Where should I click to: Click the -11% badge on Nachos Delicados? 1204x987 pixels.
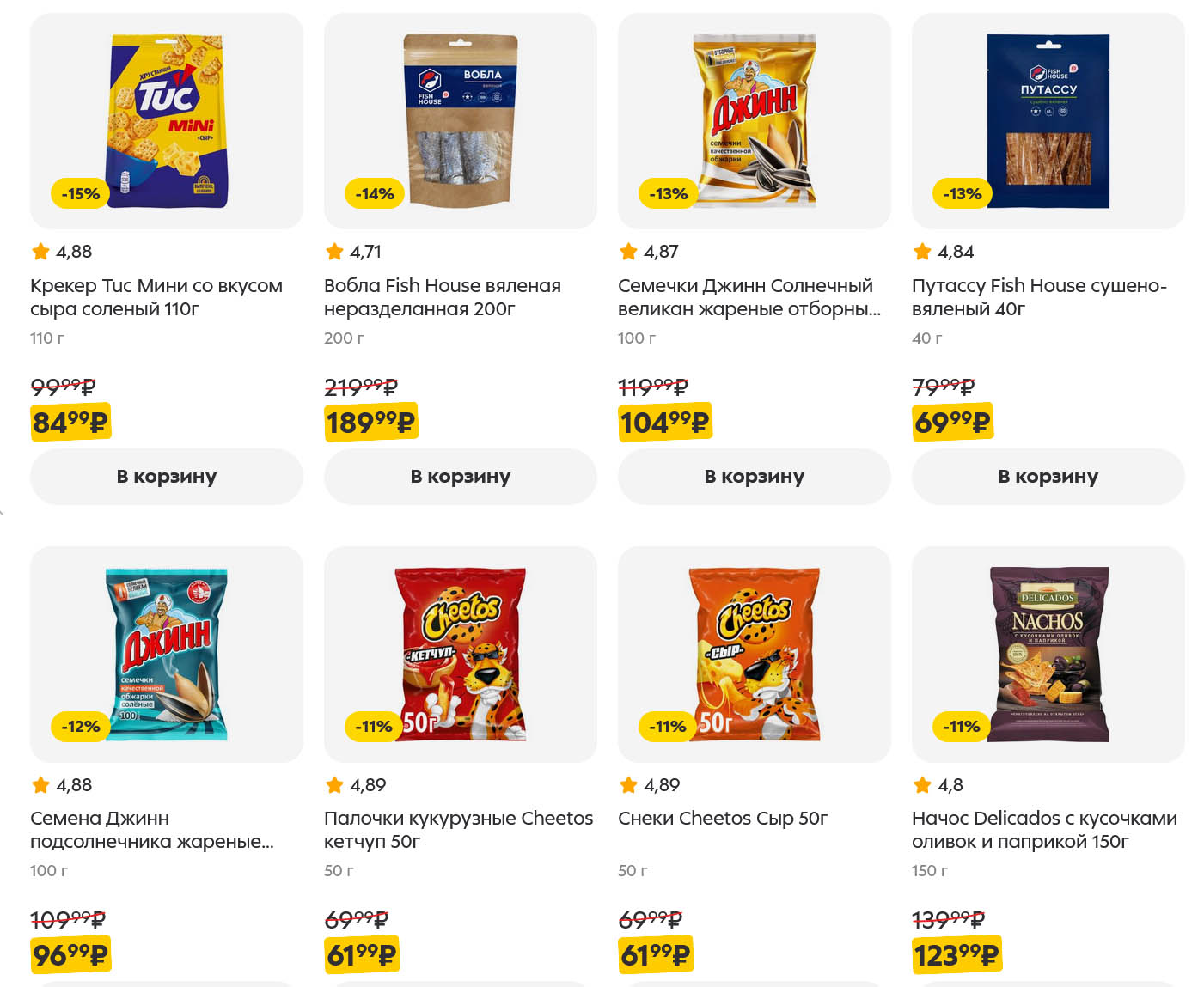[x=962, y=727]
